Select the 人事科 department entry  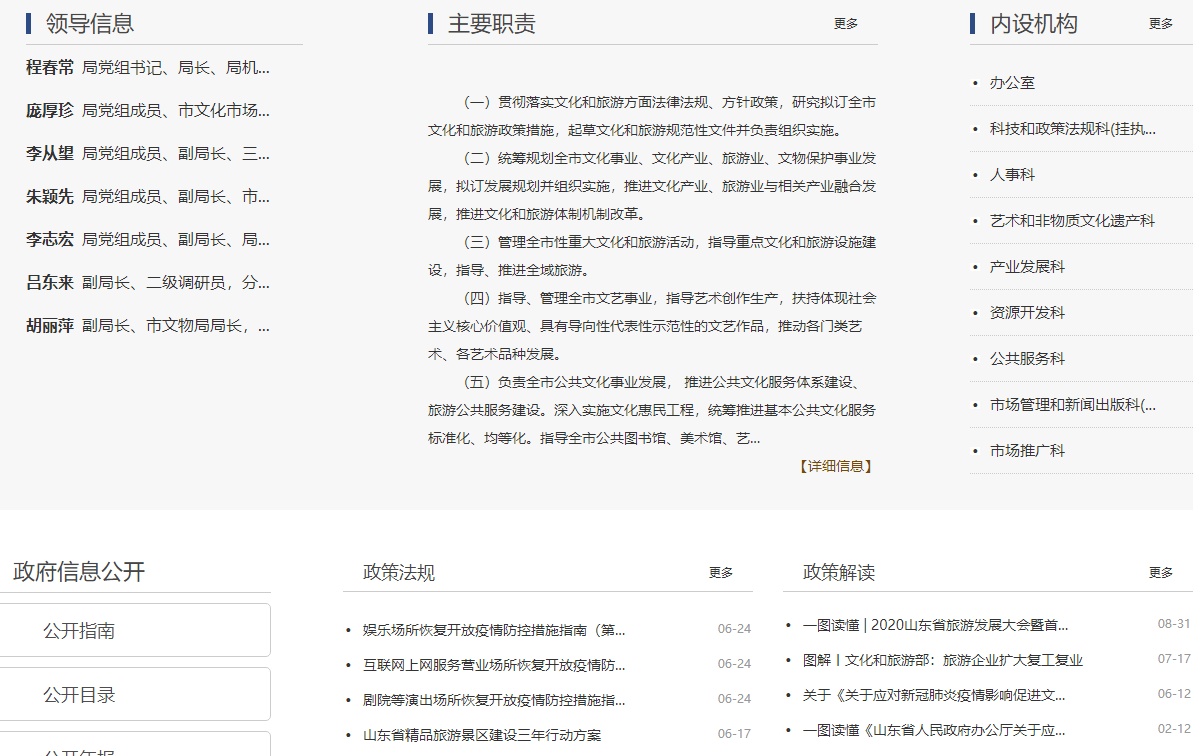[x=1012, y=175]
